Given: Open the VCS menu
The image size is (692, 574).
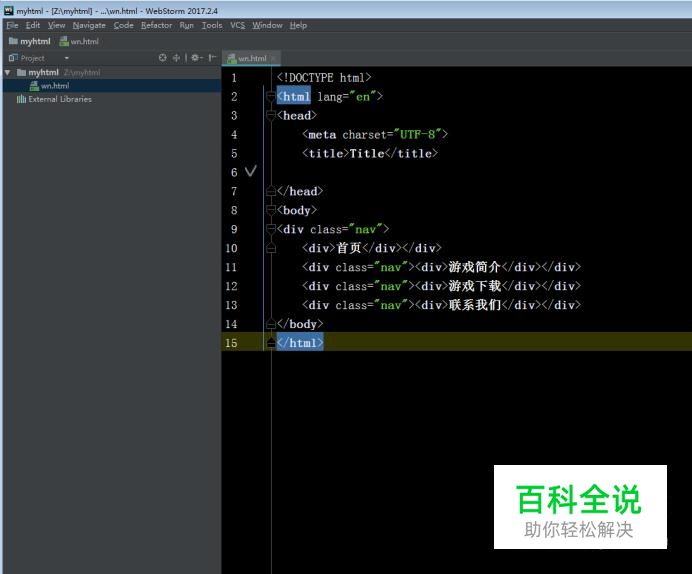Looking at the screenshot, I should tap(237, 25).
